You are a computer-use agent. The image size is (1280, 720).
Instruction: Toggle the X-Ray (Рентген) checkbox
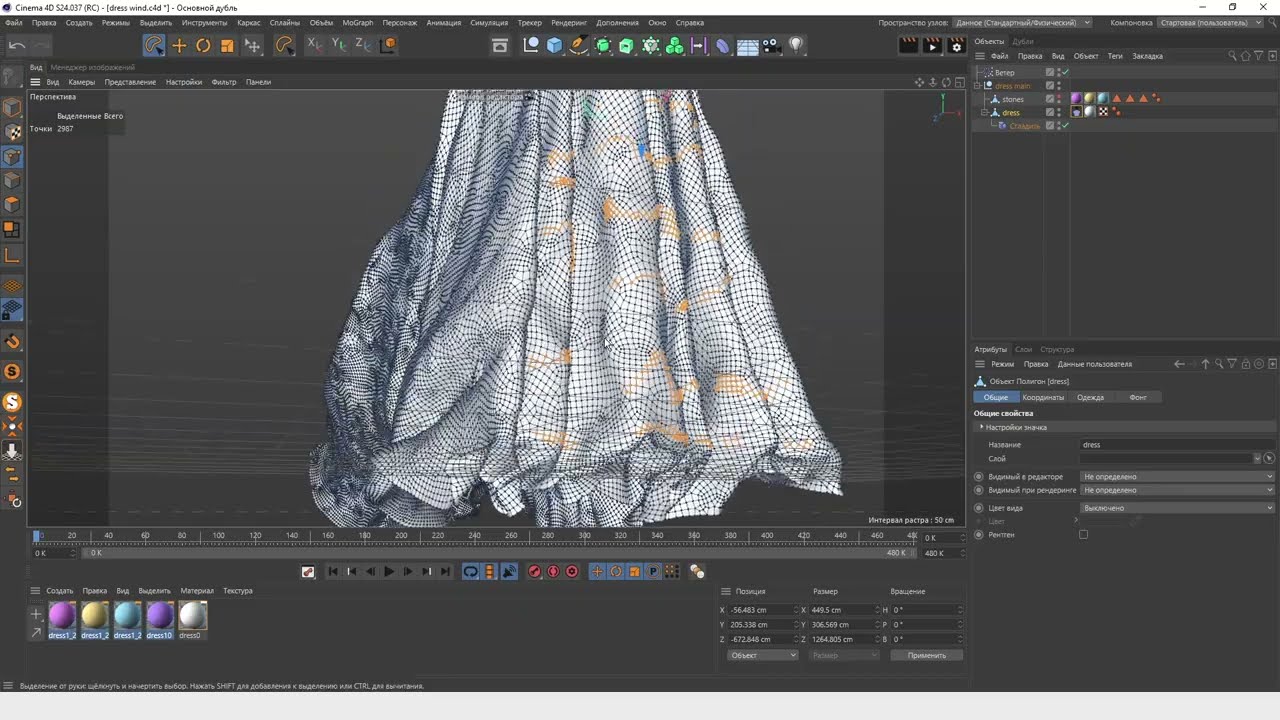point(1083,535)
